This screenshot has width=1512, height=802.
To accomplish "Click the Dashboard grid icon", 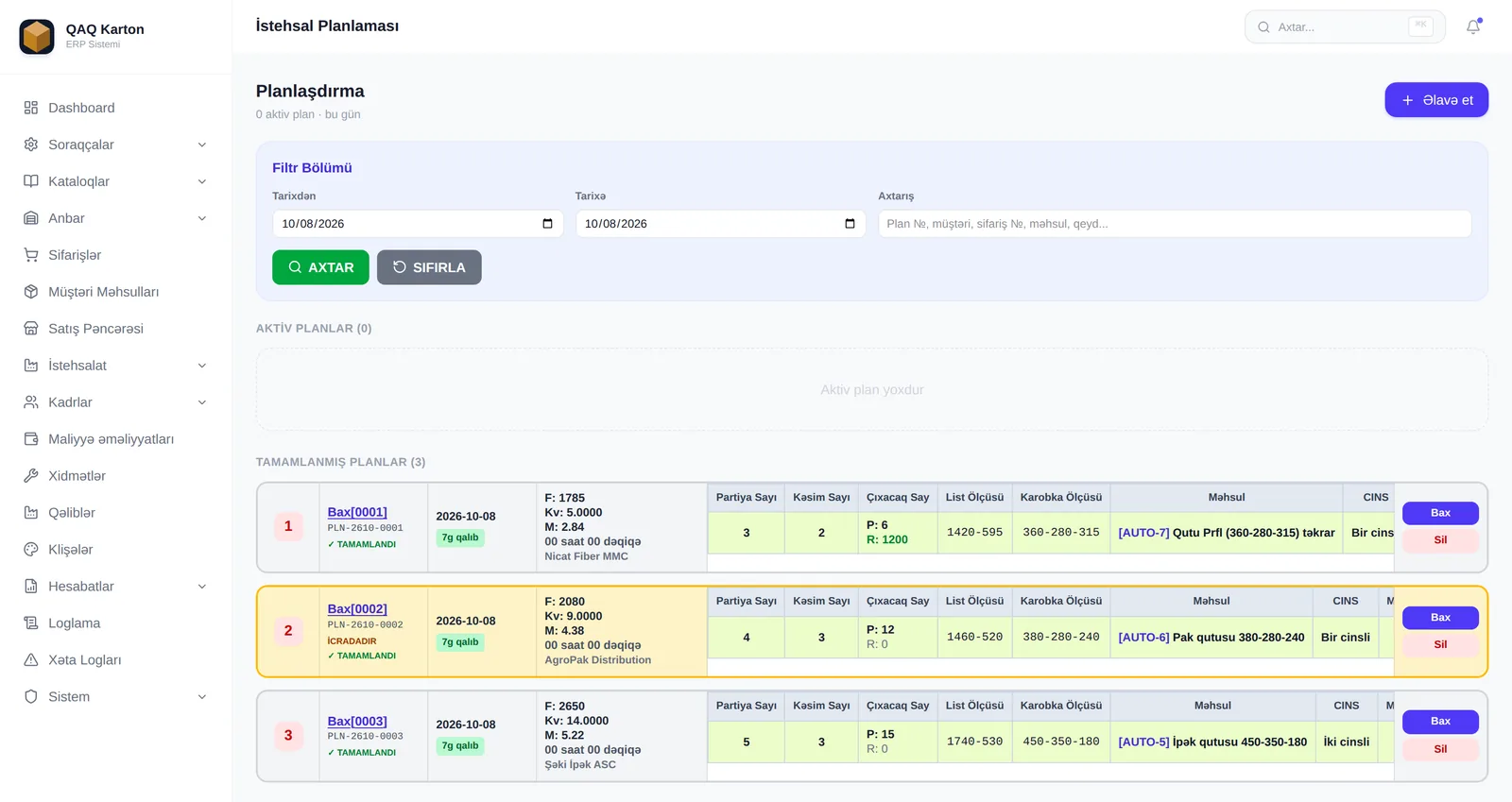I will tap(31, 108).
